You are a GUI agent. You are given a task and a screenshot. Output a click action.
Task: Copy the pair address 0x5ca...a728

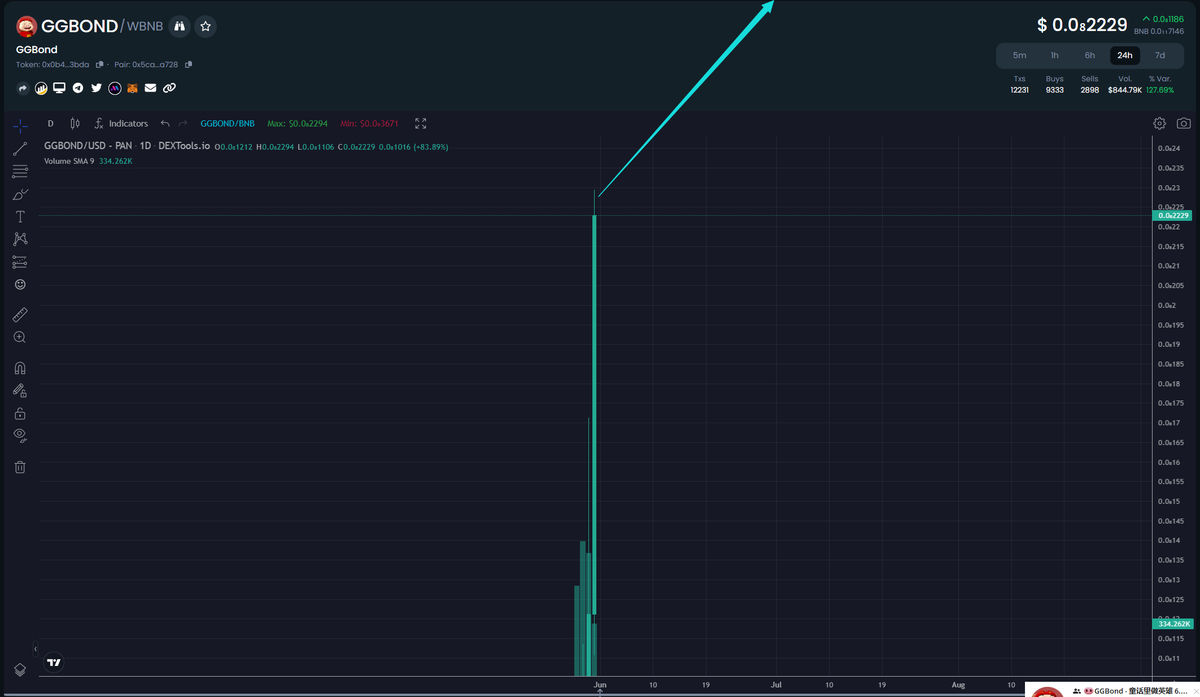(x=187, y=64)
